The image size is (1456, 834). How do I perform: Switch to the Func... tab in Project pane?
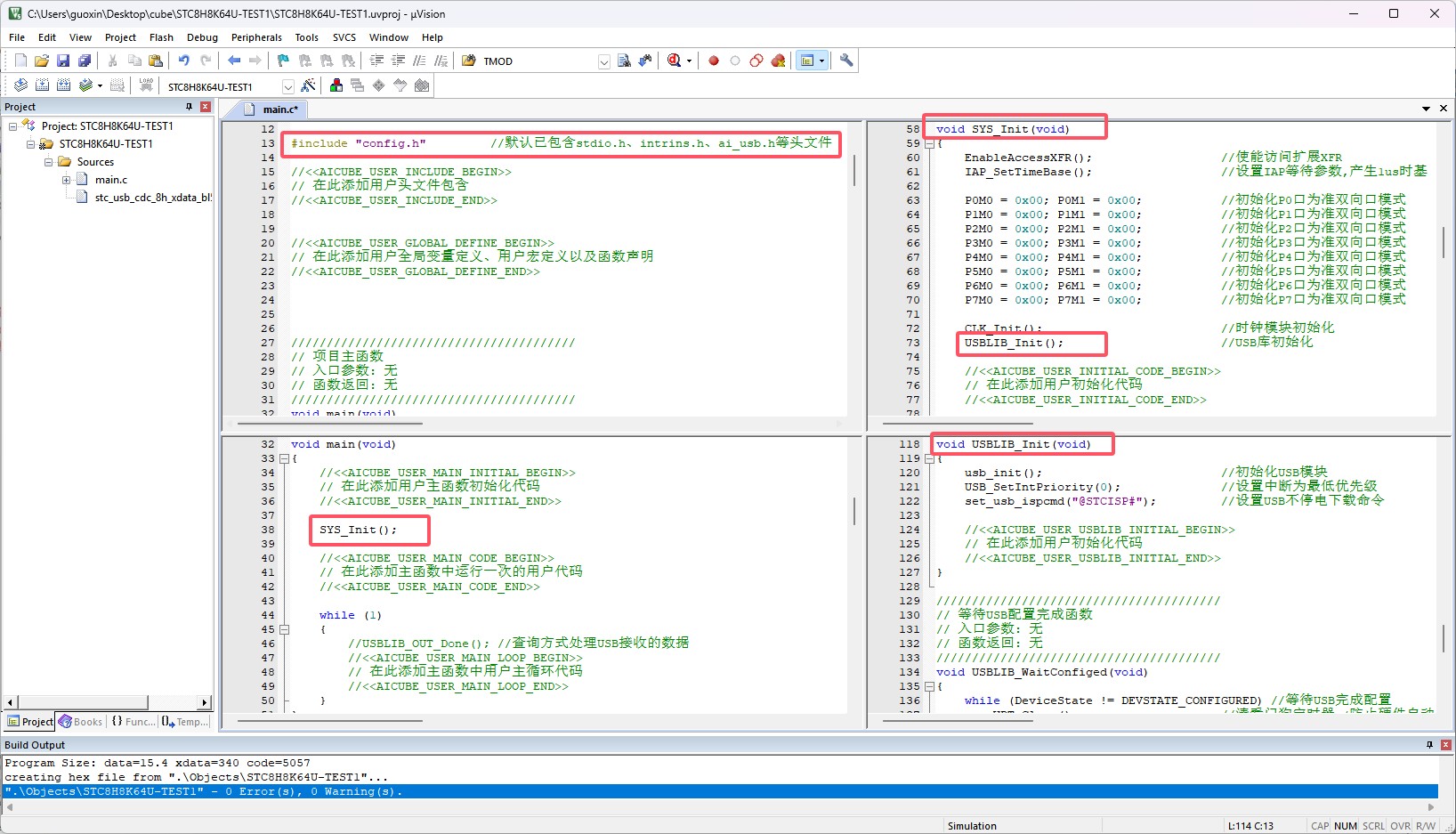(133, 722)
